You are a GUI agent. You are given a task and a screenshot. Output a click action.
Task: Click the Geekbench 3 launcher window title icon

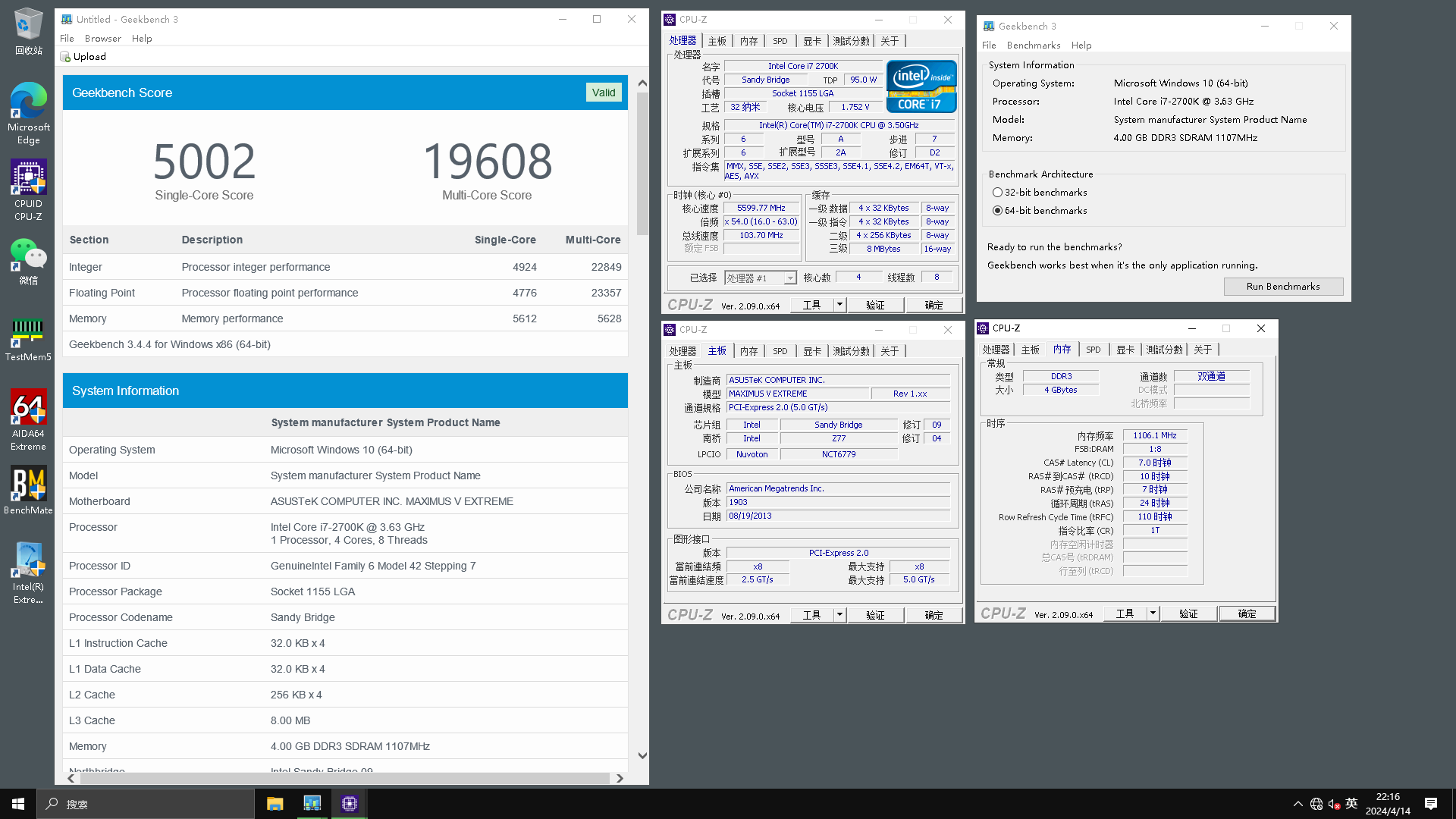[x=989, y=26]
